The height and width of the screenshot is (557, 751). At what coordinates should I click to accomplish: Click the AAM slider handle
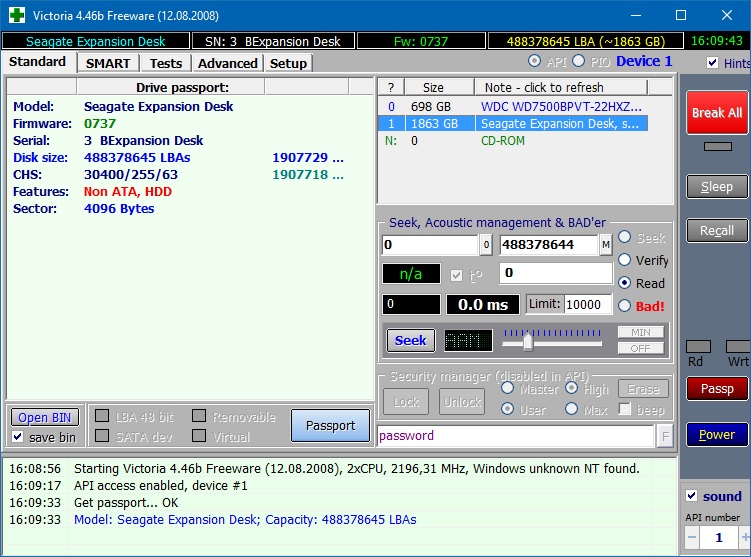[x=528, y=342]
